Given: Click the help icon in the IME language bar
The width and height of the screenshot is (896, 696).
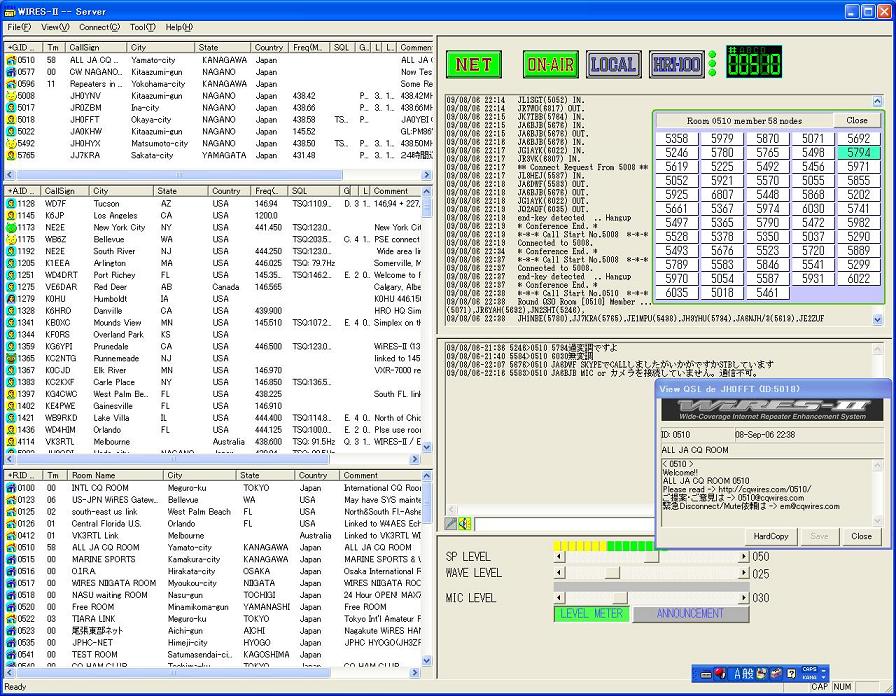Looking at the screenshot, I should tap(790, 674).
